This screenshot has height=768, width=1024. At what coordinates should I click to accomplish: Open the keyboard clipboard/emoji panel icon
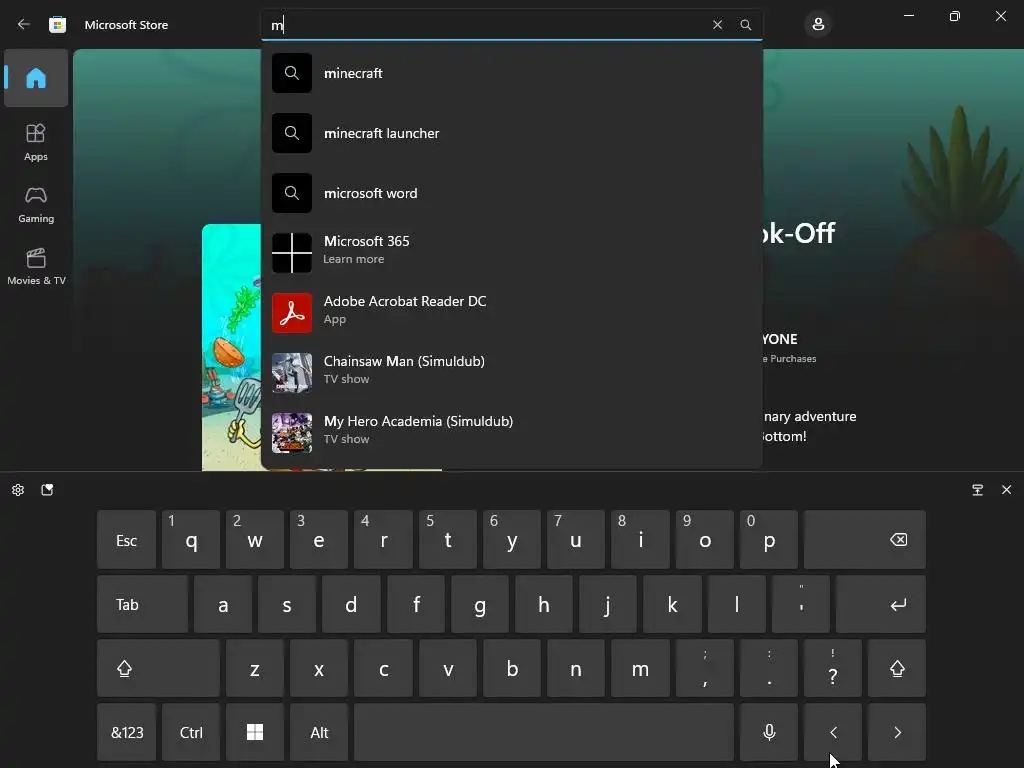coord(47,490)
